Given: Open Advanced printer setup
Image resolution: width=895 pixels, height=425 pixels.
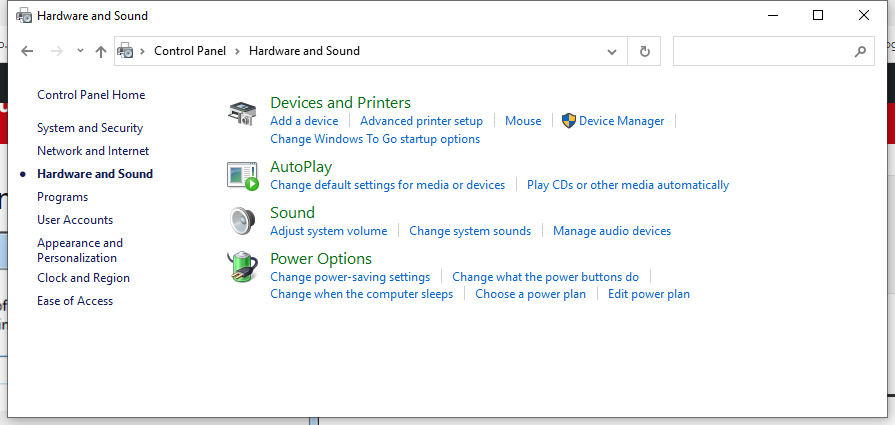Looking at the screenshot, I should 421,121.
